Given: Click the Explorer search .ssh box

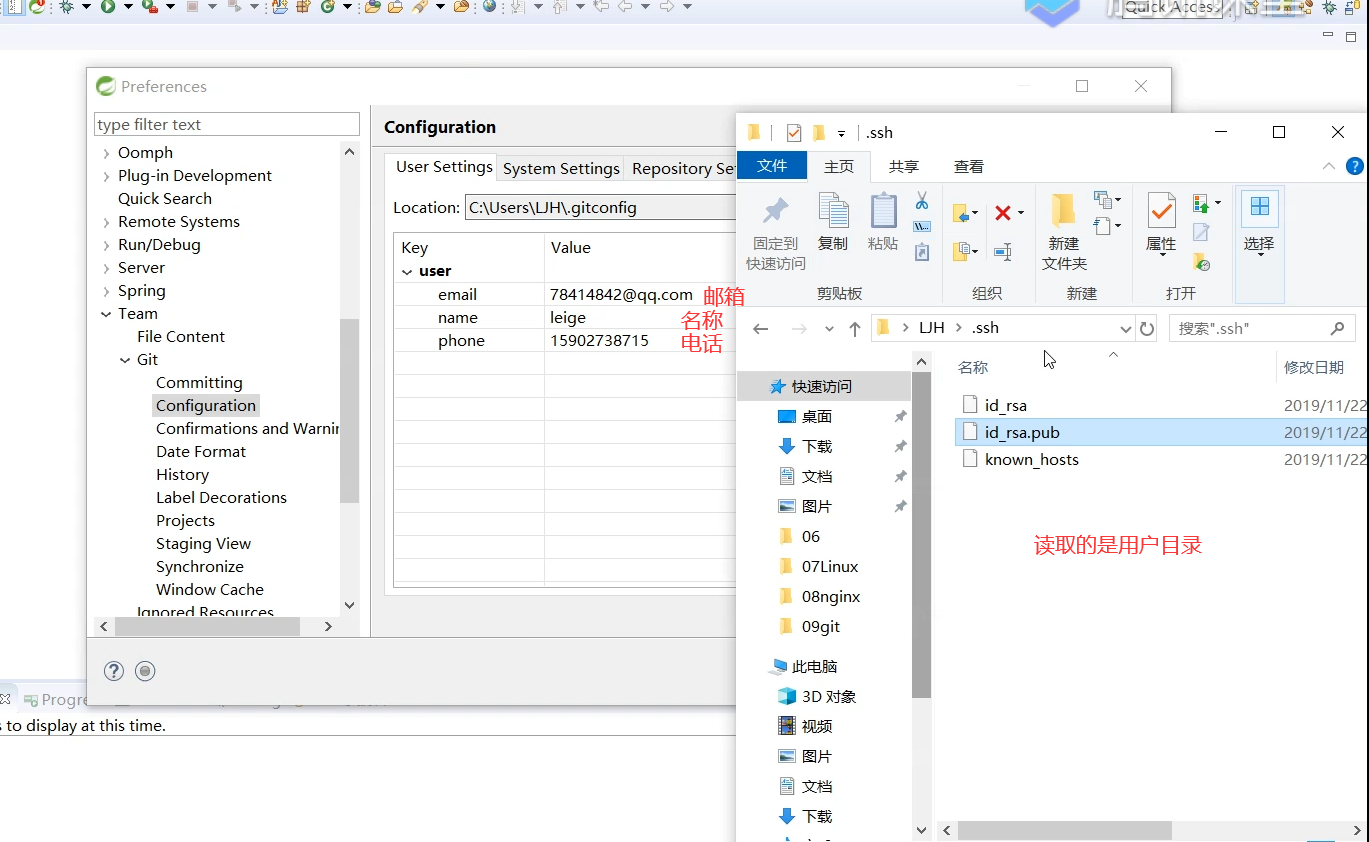Looking at the screenshot, I should pos(1261,328).
